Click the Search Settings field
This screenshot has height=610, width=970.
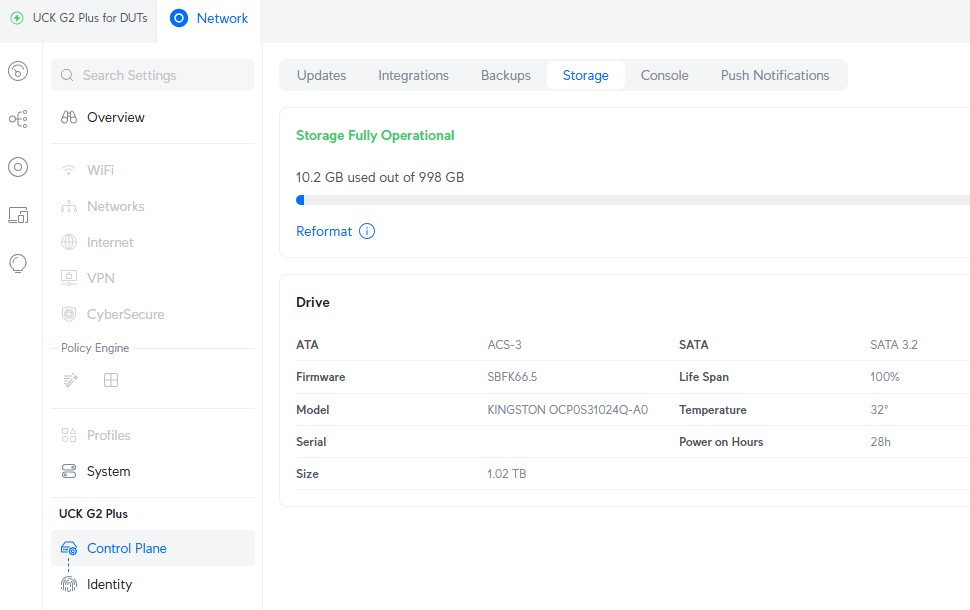click(x=153, y=75)
